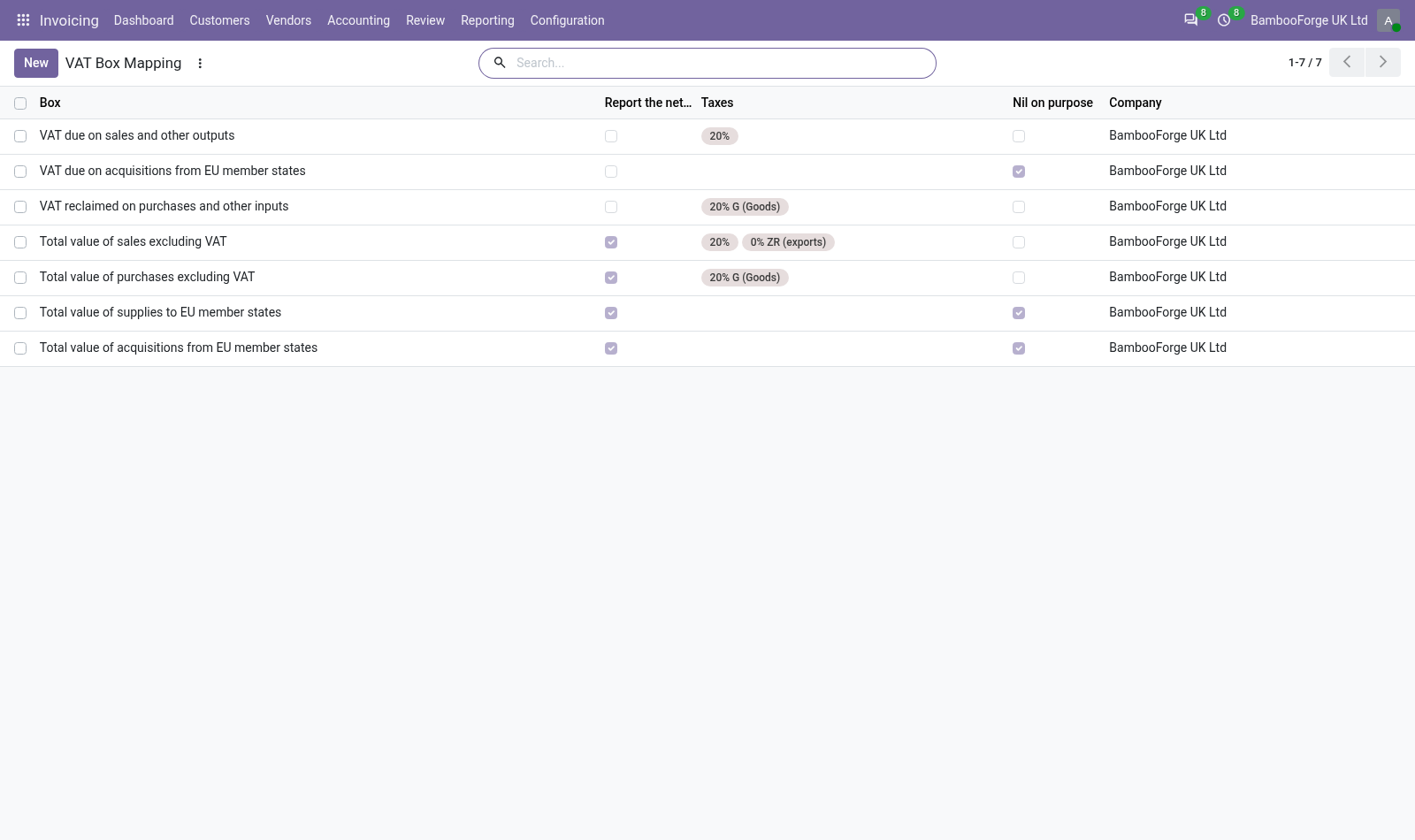Open the Configuration menu
Viewport: 1415px width, 840px height.
(567, 20)
